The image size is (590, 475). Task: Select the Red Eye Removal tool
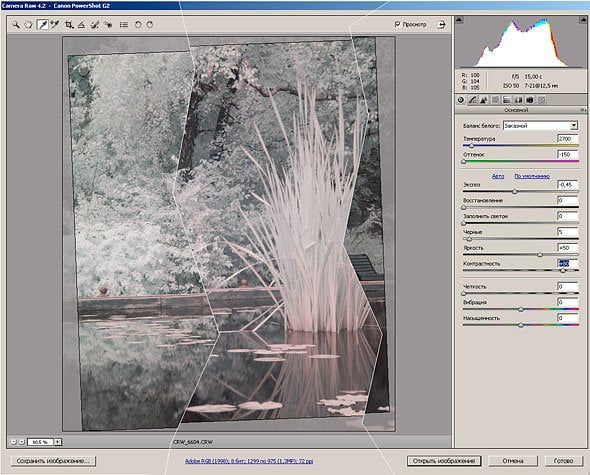click(x=109, y=25)
